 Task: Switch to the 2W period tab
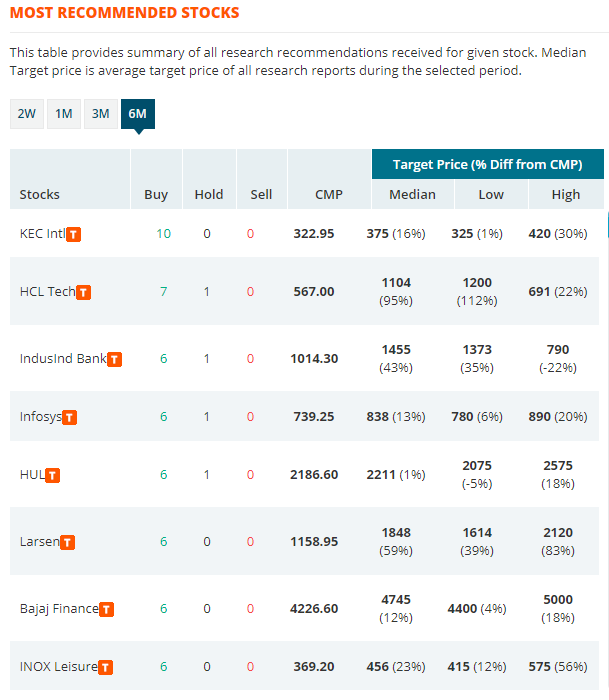tap(27, 114)
